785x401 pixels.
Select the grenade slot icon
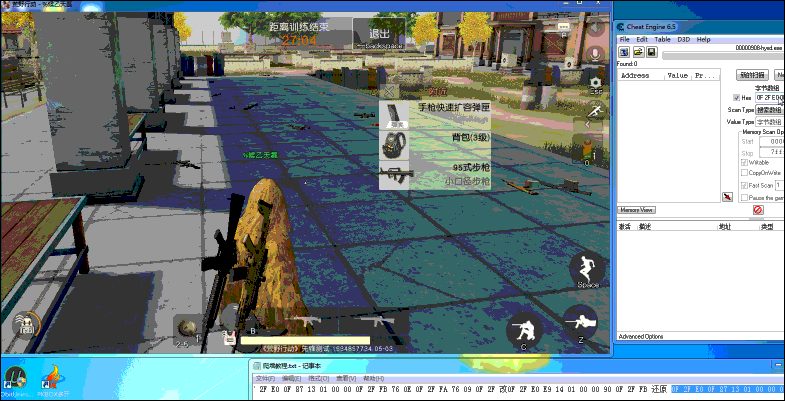[189, 329]
